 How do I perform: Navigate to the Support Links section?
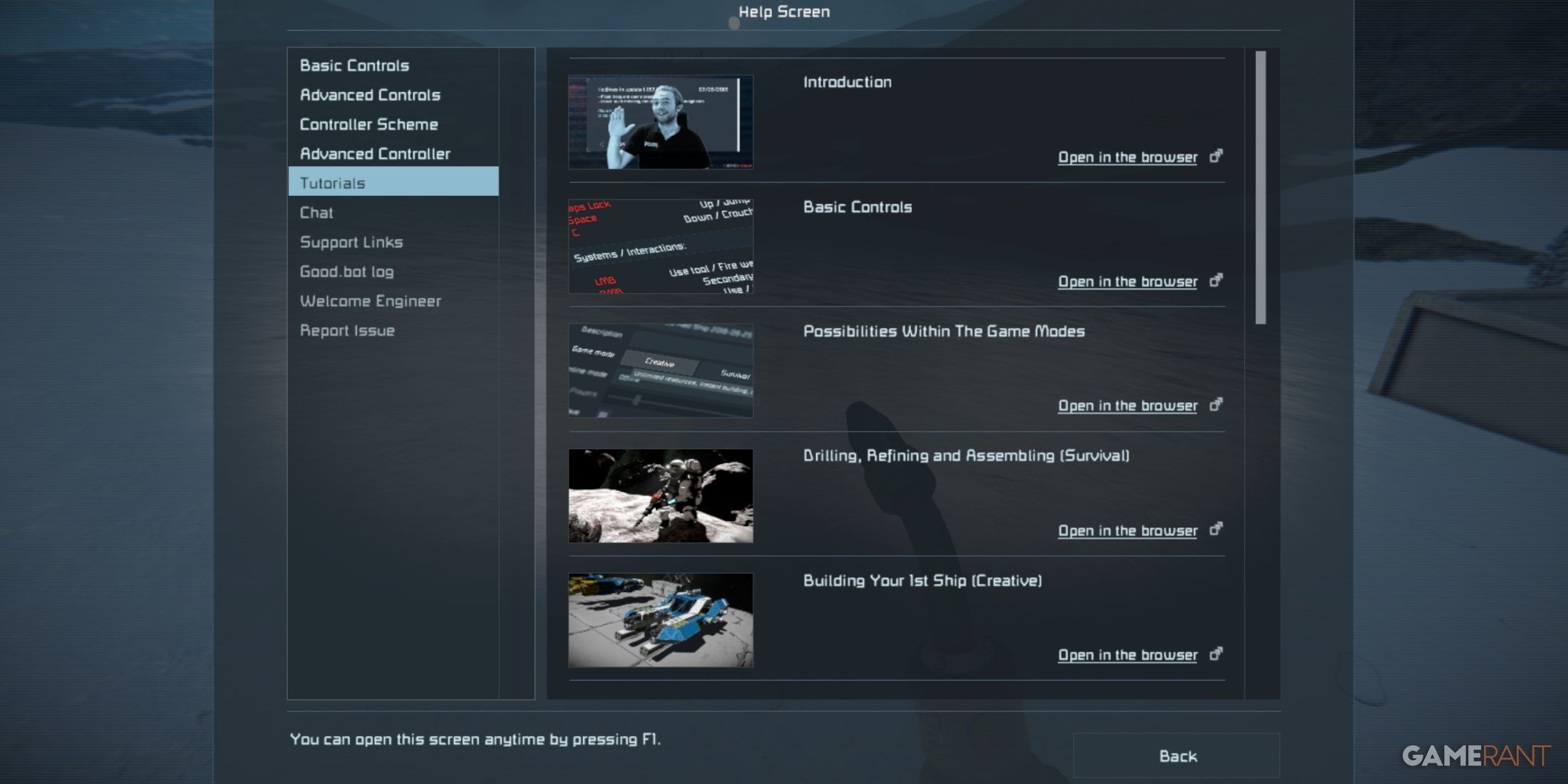click(351, 241)
